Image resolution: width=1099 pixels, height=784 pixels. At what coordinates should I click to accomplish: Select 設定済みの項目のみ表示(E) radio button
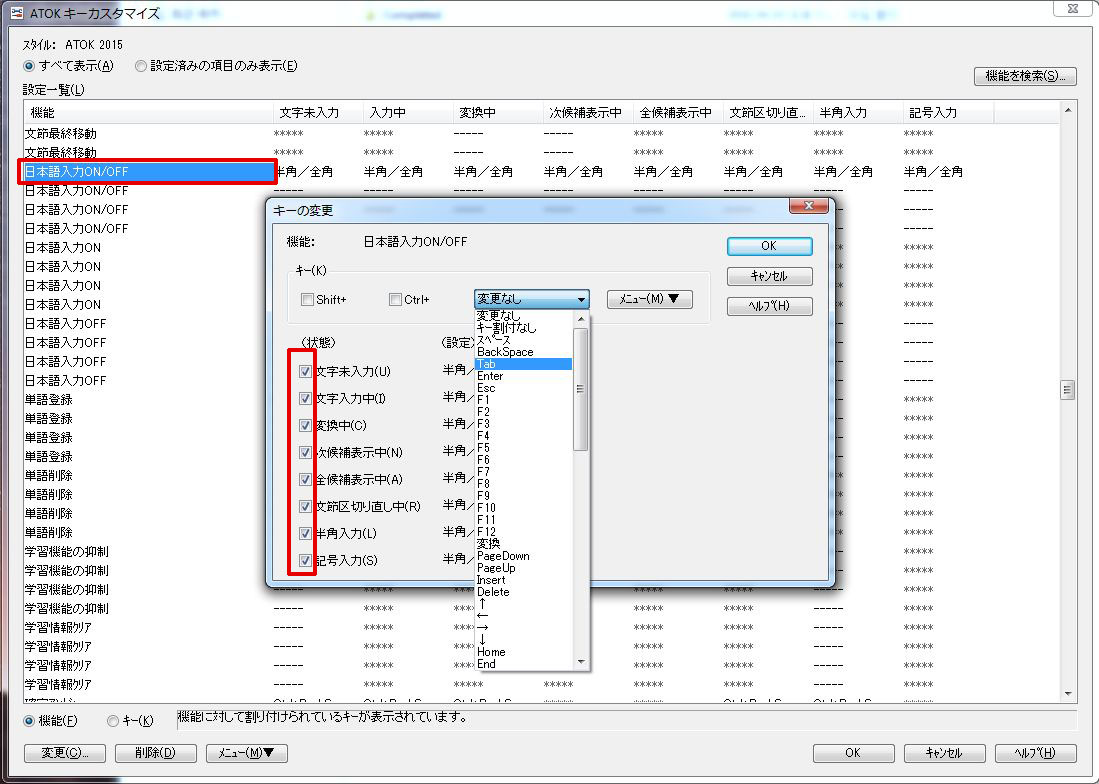click(141, 66)
